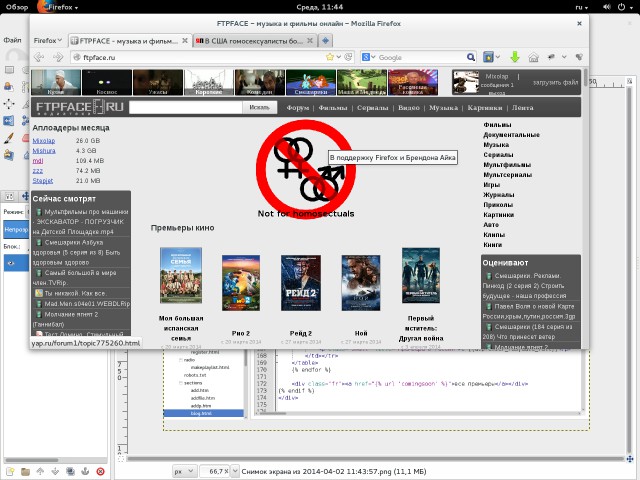This screenshot has height=480, width=640.
Task: Open Форум in site navigation
Action: pos(298,108)
